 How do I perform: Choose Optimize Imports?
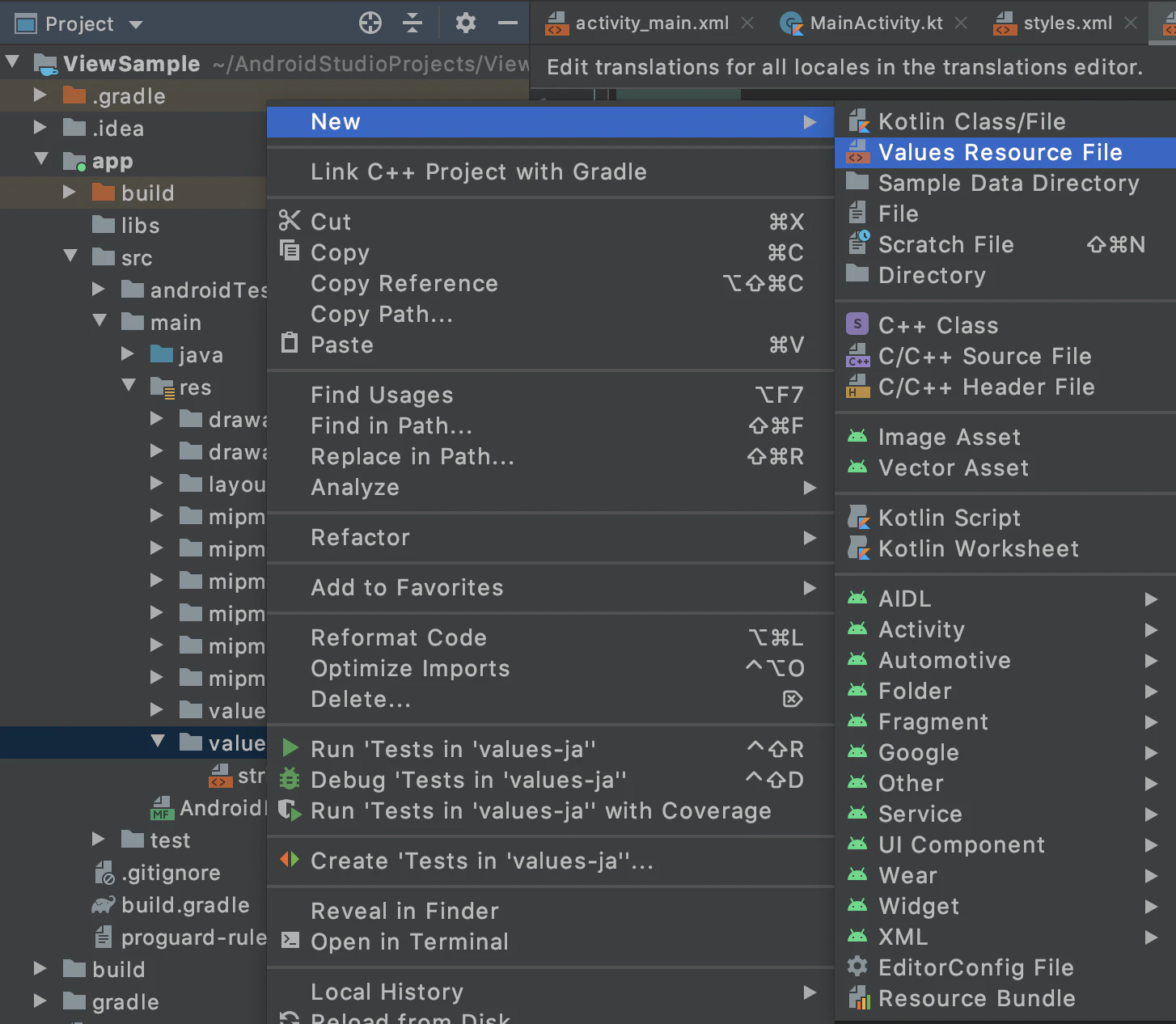click(x=550, y=668)
